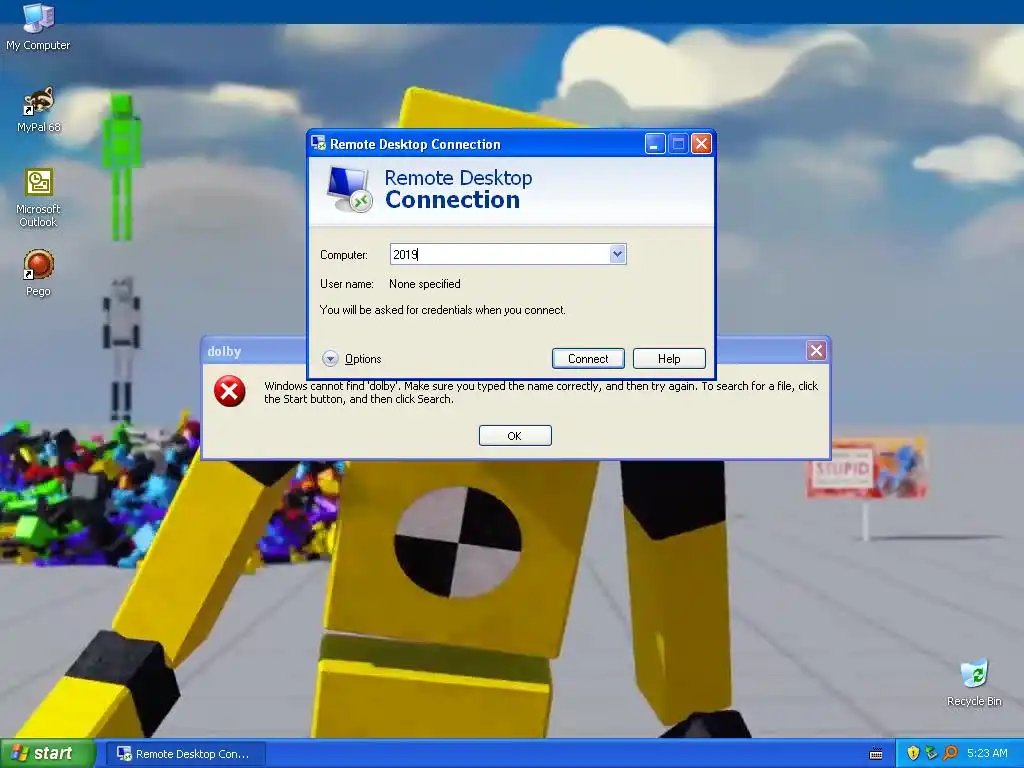
Task: Close the dolby error dialog
Action: tap(816, 351)
